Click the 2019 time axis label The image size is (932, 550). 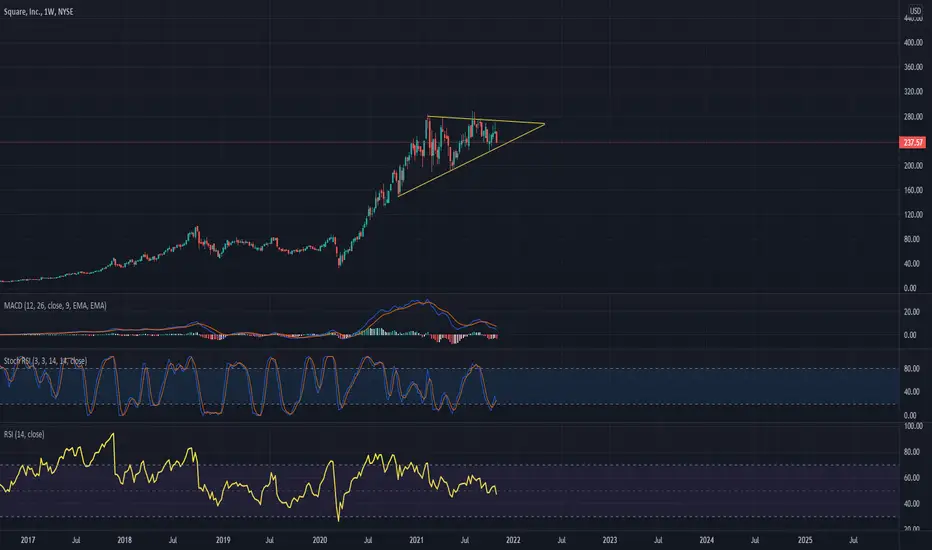(x=223, y=540)
